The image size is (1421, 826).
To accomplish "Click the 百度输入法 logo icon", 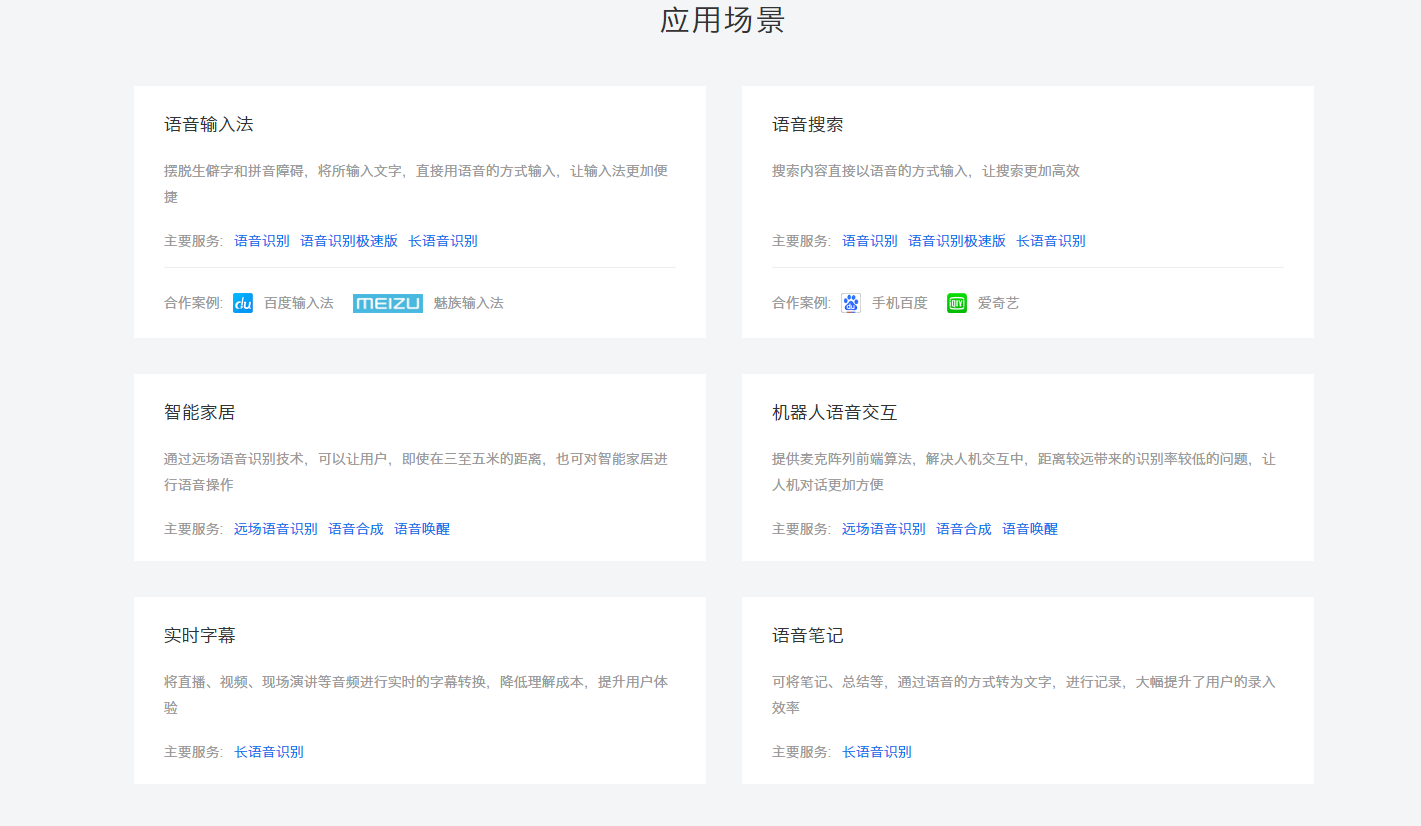I will (x=243, y=303).
